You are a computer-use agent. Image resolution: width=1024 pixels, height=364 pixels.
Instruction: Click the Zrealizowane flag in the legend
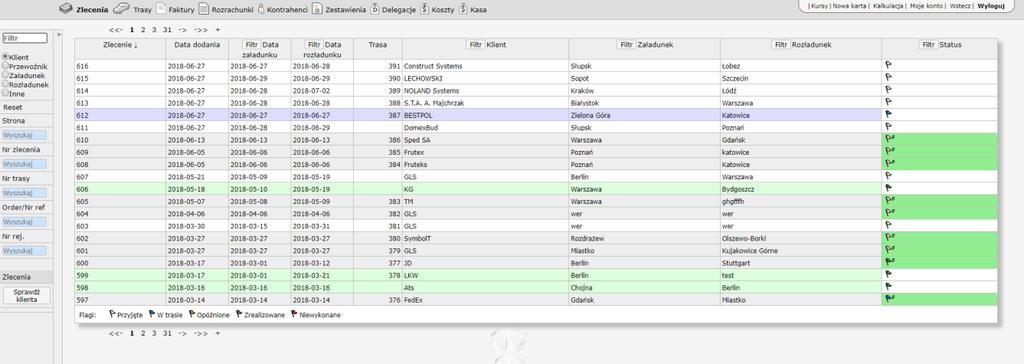point(239,314)
